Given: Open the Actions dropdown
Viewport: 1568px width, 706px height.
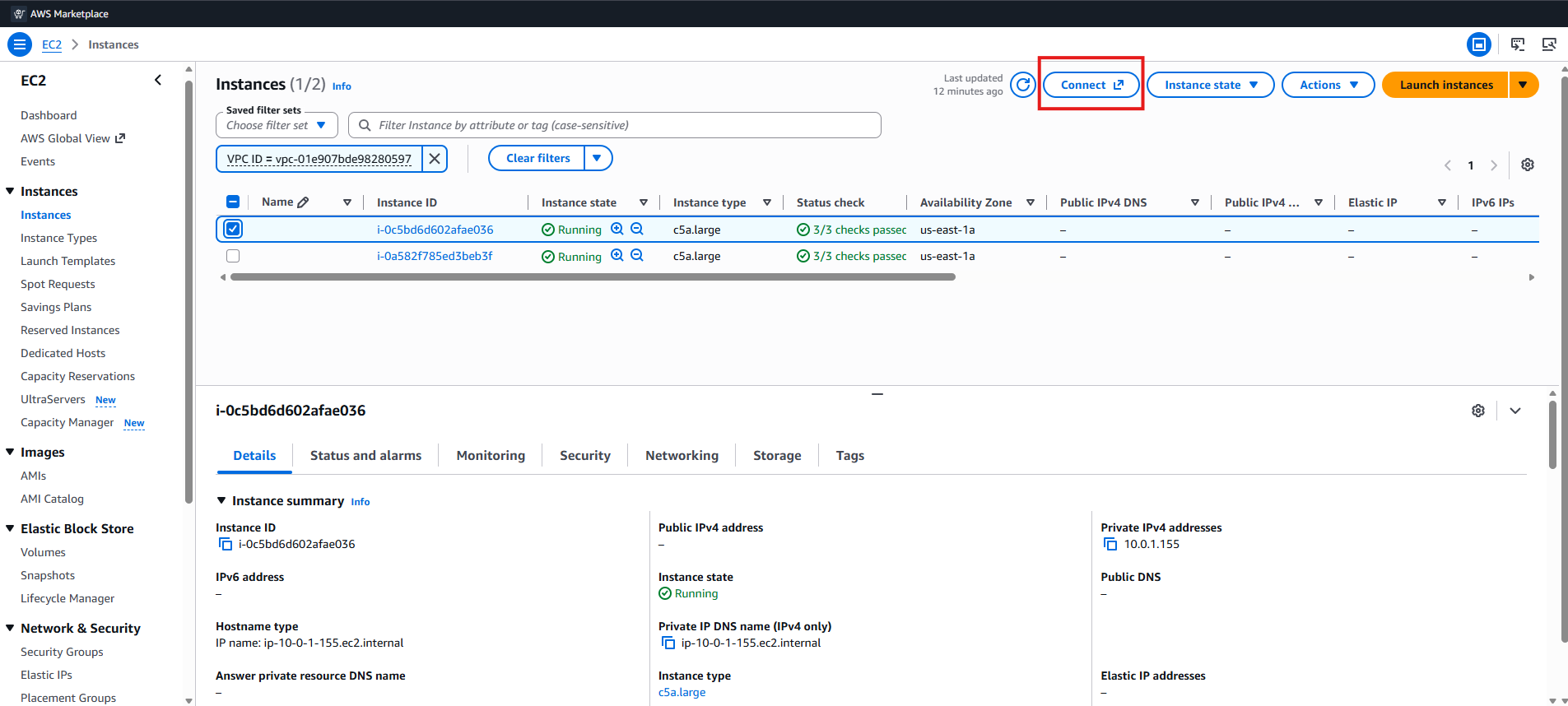Looking at the screenshot, I should click(x=1328, y=85).
